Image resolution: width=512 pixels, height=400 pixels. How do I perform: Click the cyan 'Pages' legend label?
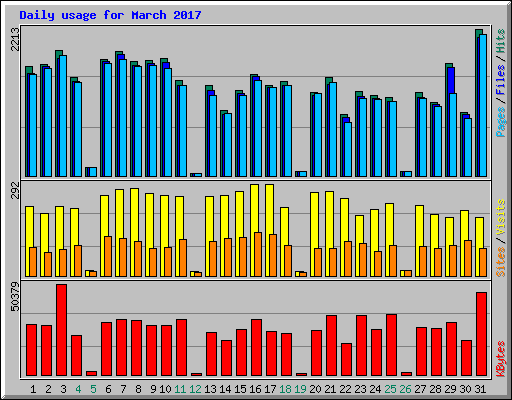pyautogui.click(x=501, y=122)
